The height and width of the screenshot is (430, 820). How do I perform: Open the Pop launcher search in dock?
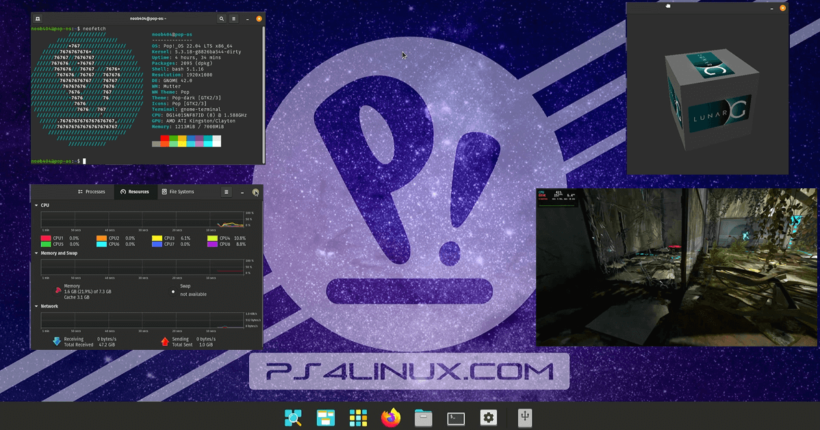tap(293, 417)
